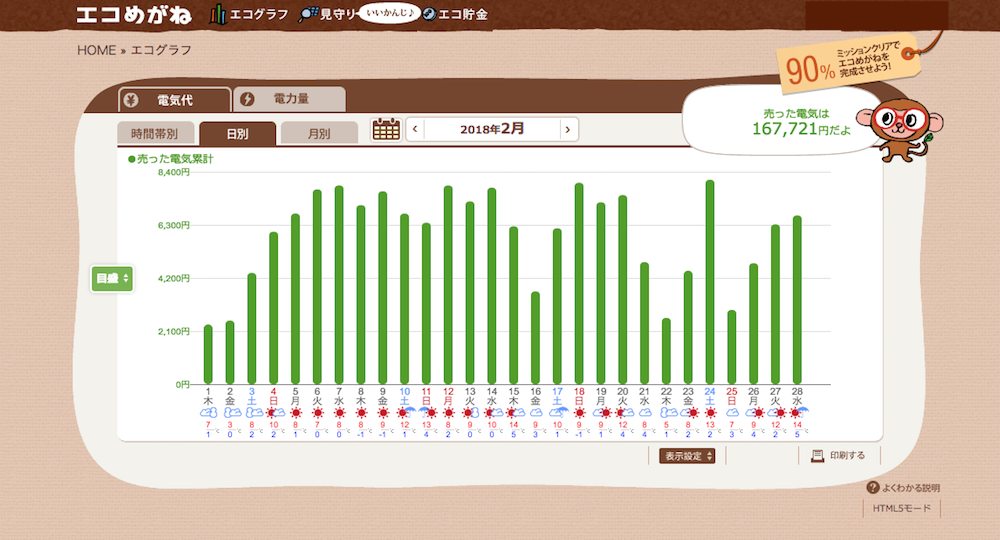1000x540 pixels.
Task: Click the エコめがね logo
Action: (x=134, y=14)
